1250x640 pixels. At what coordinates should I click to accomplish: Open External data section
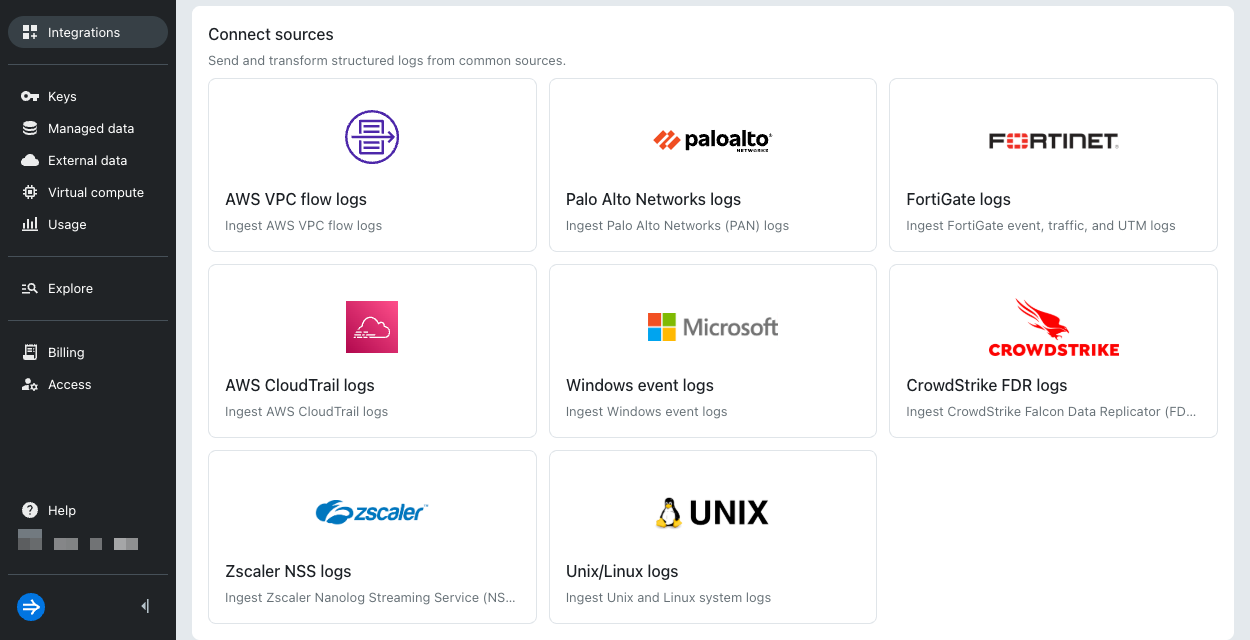[88, 160]
